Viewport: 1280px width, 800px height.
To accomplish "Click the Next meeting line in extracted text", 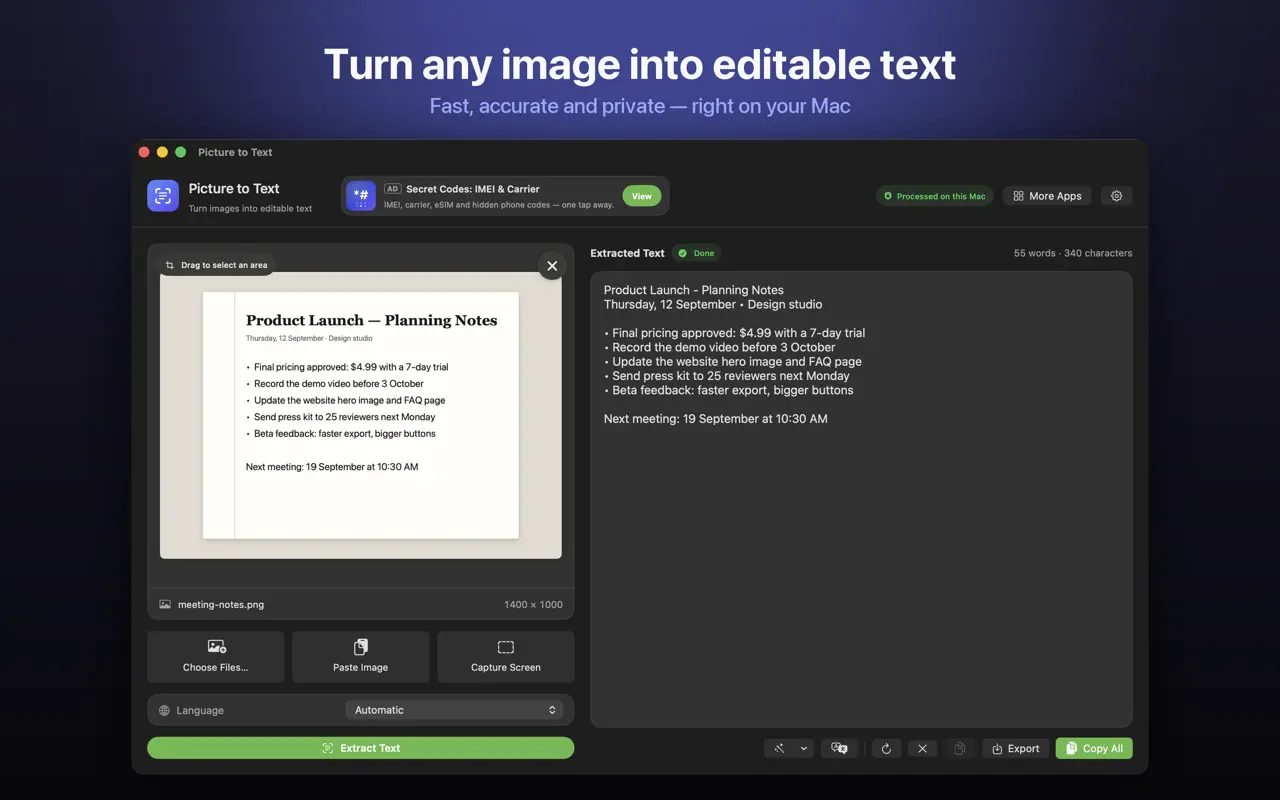I will (716, 419).
